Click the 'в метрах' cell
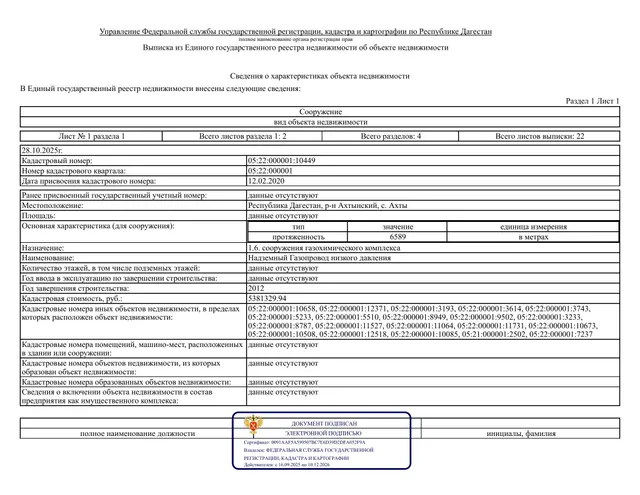The height and width of the screenshot is (495, 640). (533, 237)
